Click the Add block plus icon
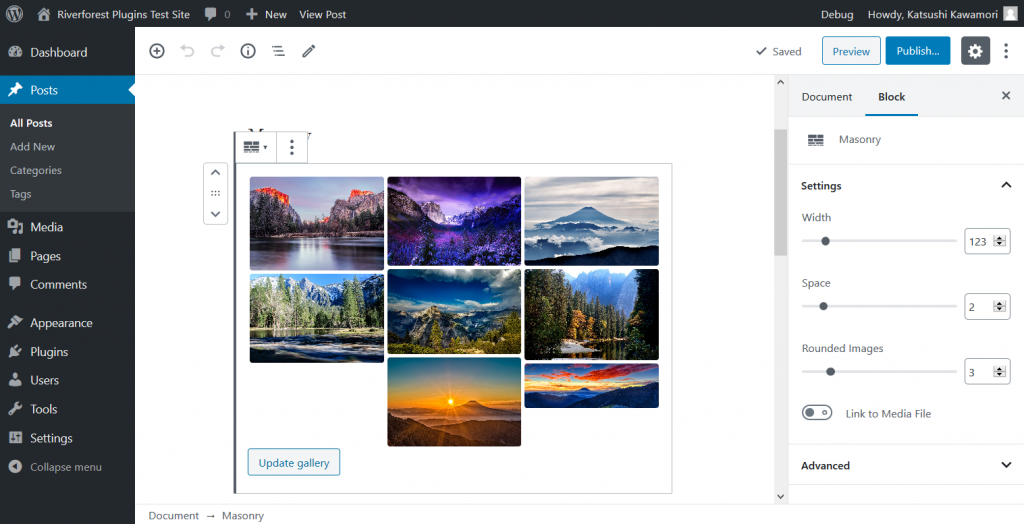This screenshot has height=524, width=1024. pos(157,51)
